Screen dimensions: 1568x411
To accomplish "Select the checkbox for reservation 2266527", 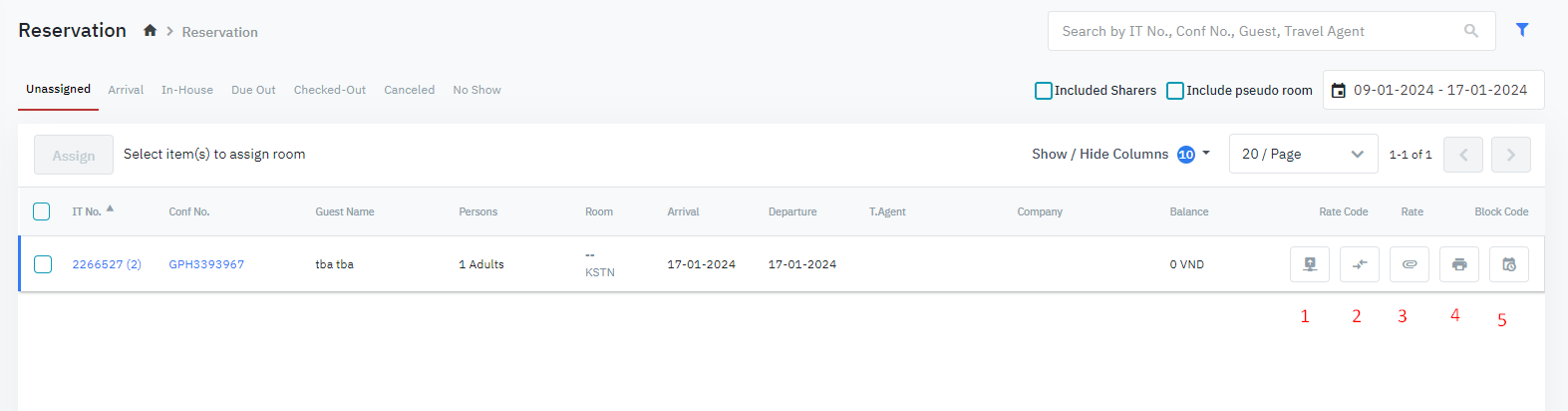I will pyautogui.click(x=43, y=264).
